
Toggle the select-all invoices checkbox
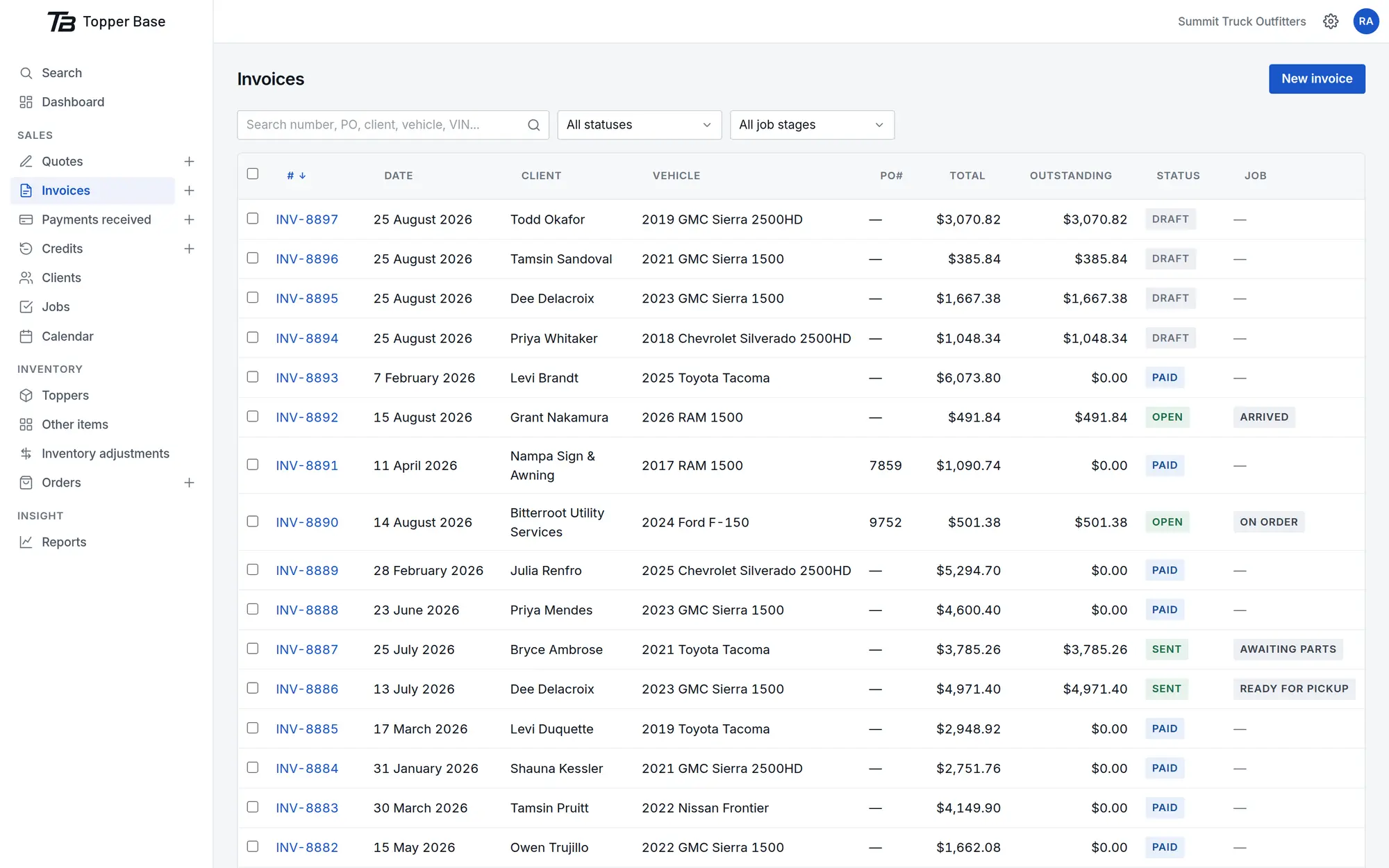[253, 174]
